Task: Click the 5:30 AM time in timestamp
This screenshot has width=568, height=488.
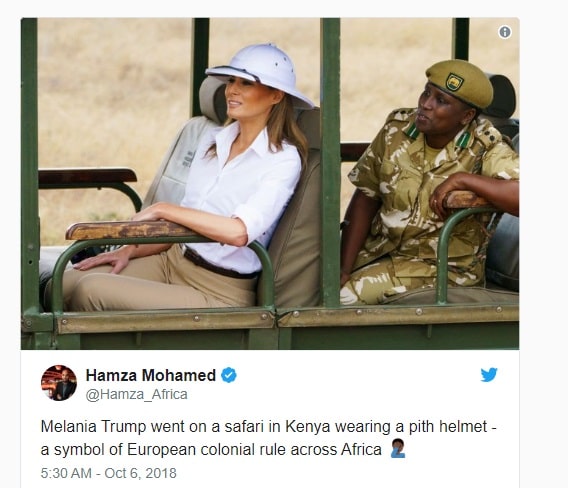Action: (x=66, y=473)
